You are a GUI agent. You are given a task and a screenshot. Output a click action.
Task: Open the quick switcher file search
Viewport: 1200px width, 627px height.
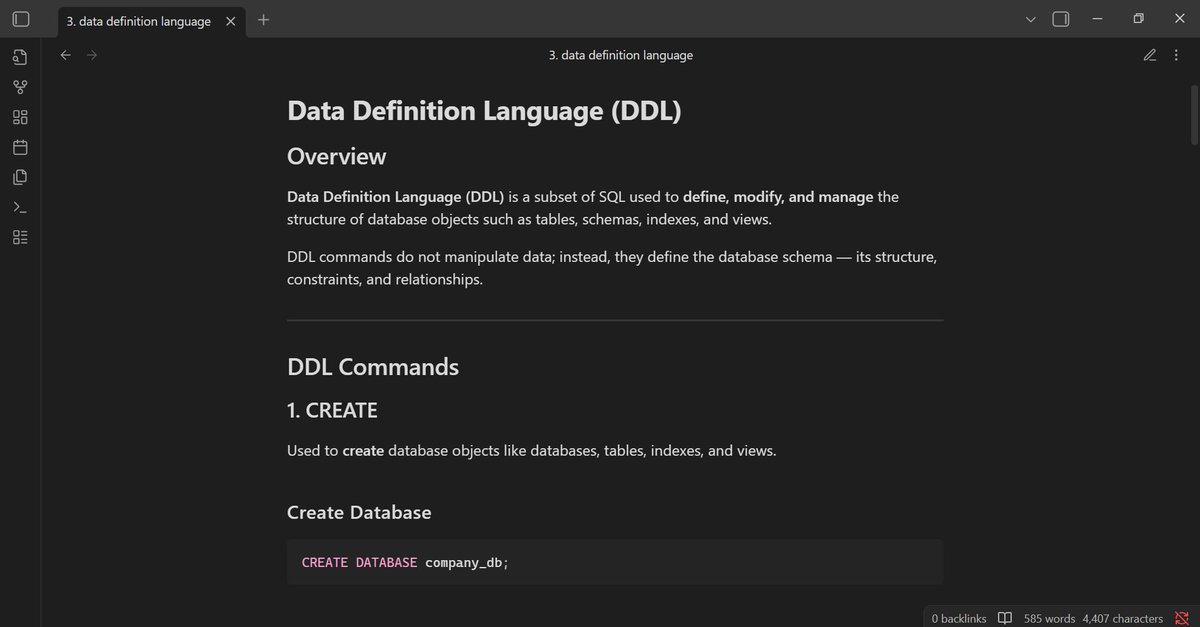(x=20, y=57)
